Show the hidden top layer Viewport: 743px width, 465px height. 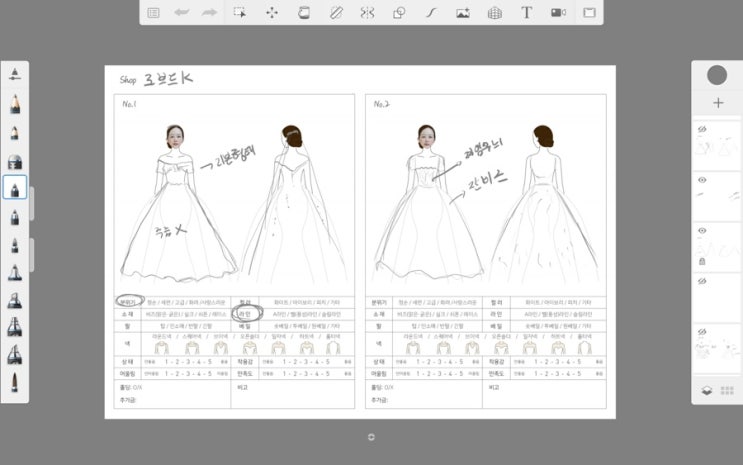click(x=702, y=129)
